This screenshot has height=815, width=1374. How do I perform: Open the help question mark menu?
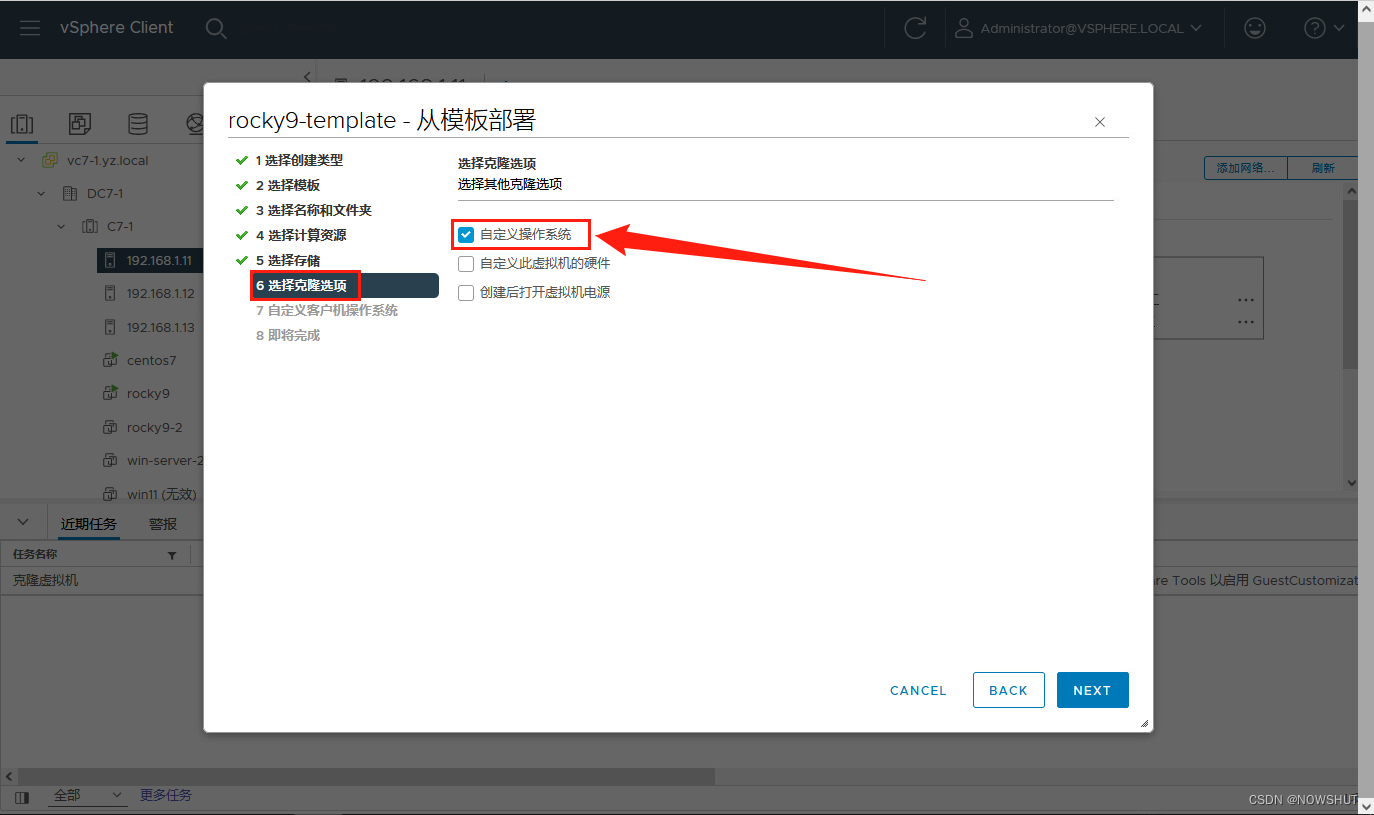pyautogui.click(x=1324, y=28)
